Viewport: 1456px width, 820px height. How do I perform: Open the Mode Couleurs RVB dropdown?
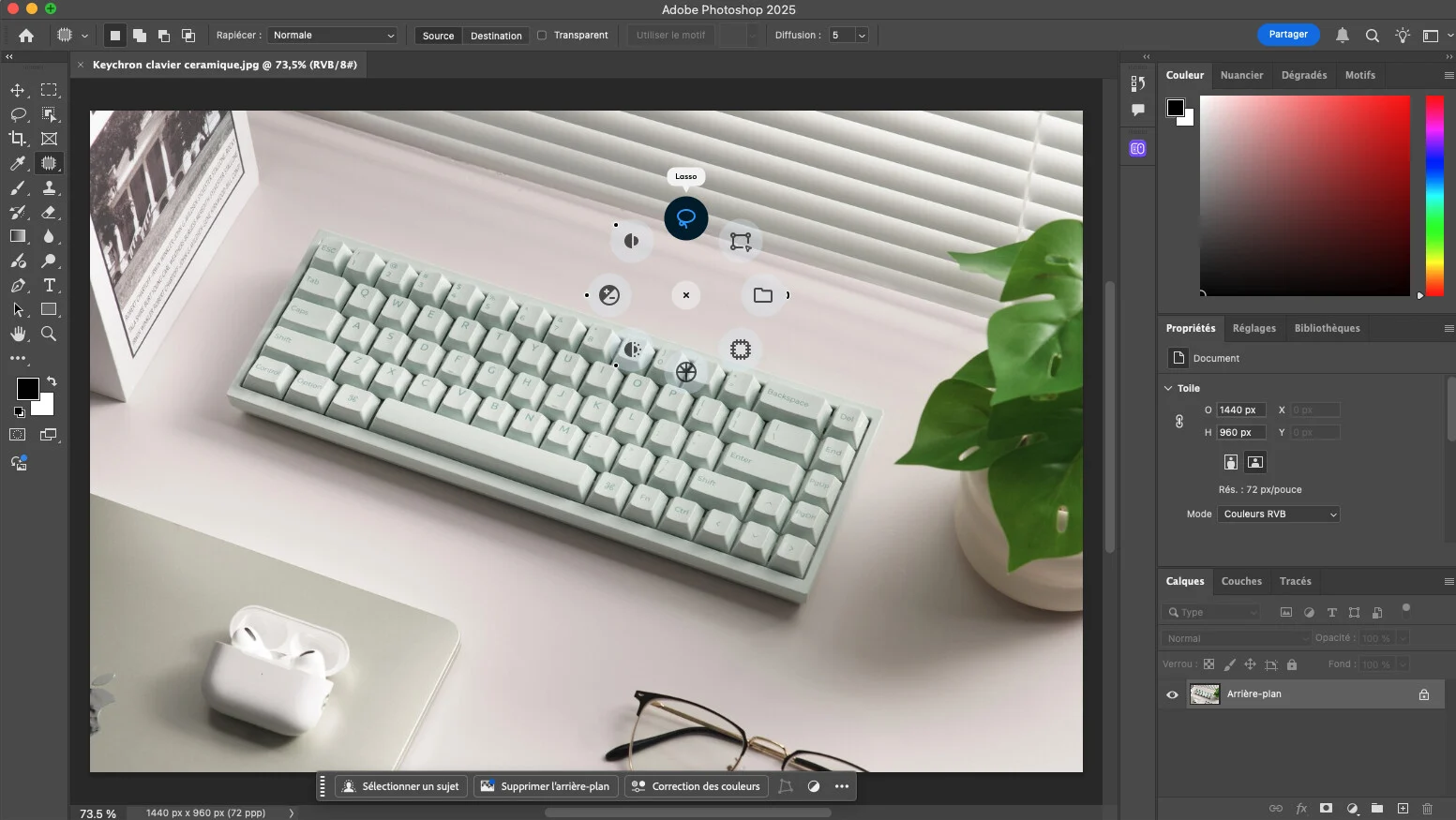(1279, 514)
